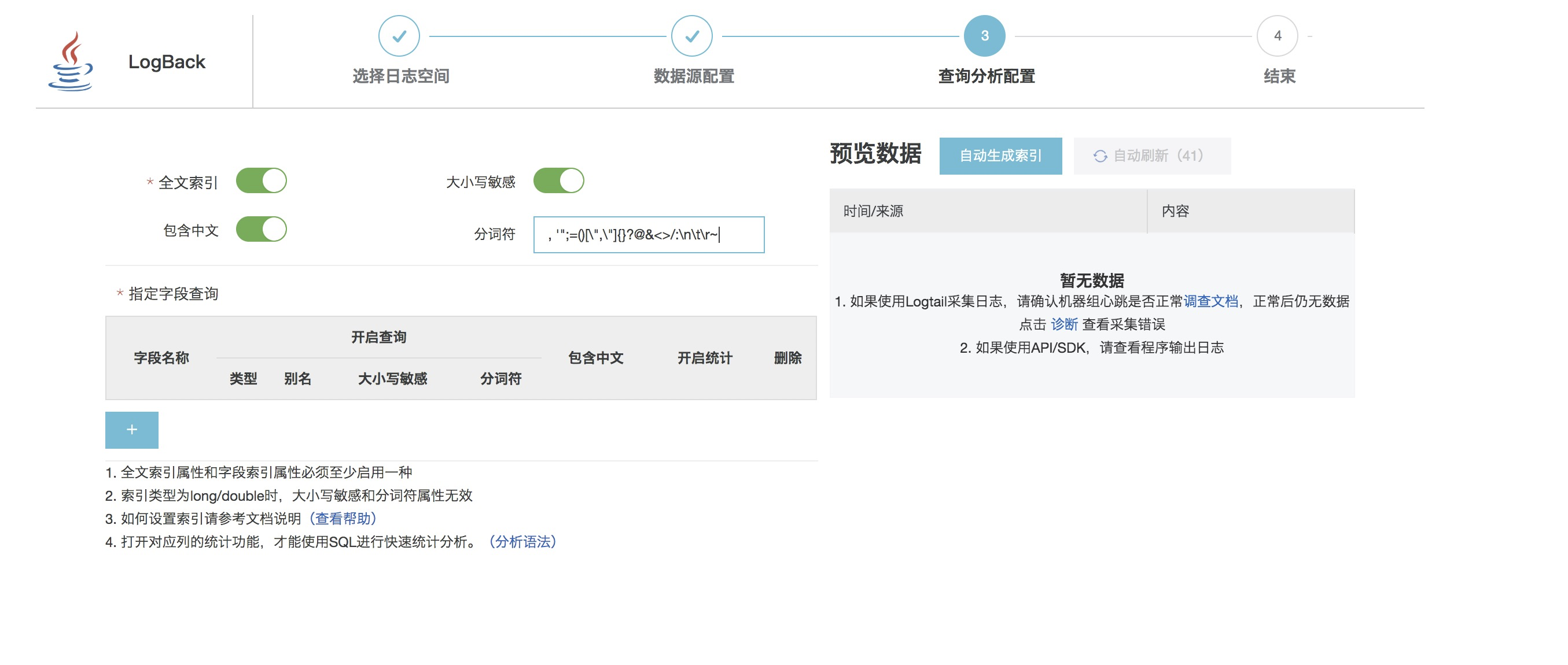Click the 类型 sub-column header

coord(243,378)
